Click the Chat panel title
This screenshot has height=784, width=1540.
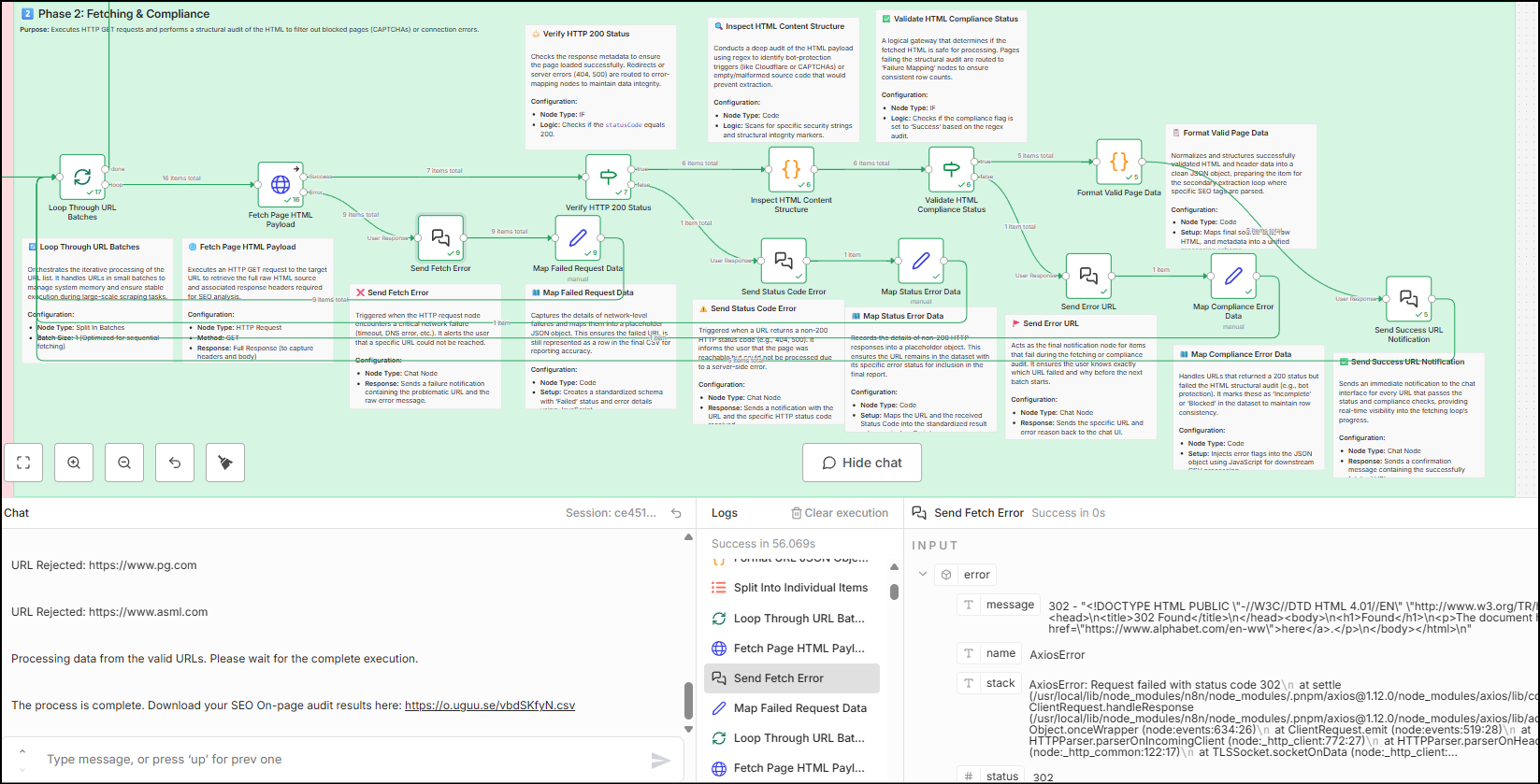point(17,513)
